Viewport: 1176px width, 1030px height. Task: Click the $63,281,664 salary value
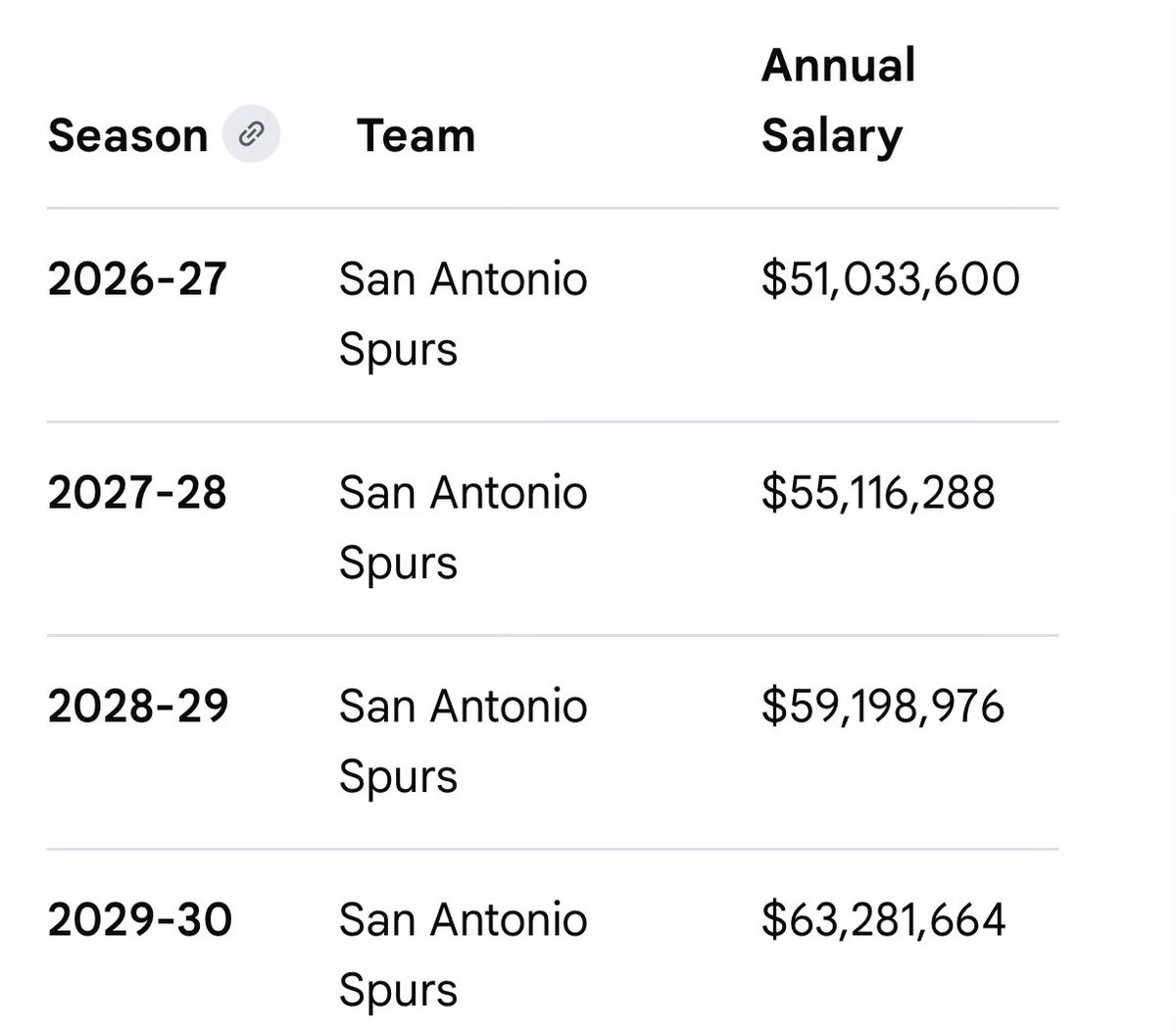pyautogui.click(x=884, y=920)
